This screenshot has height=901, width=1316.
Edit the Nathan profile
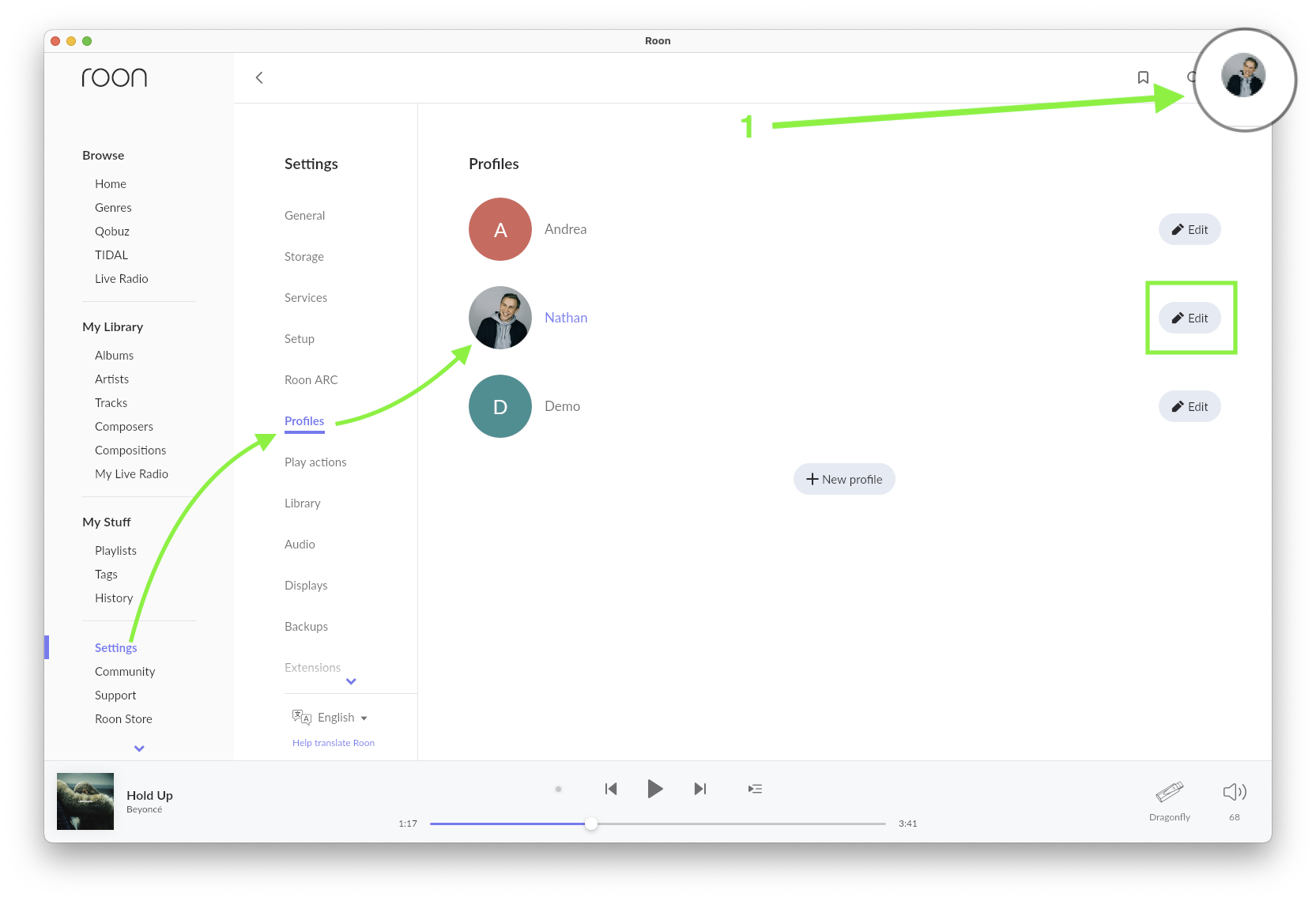[1190, 318]
